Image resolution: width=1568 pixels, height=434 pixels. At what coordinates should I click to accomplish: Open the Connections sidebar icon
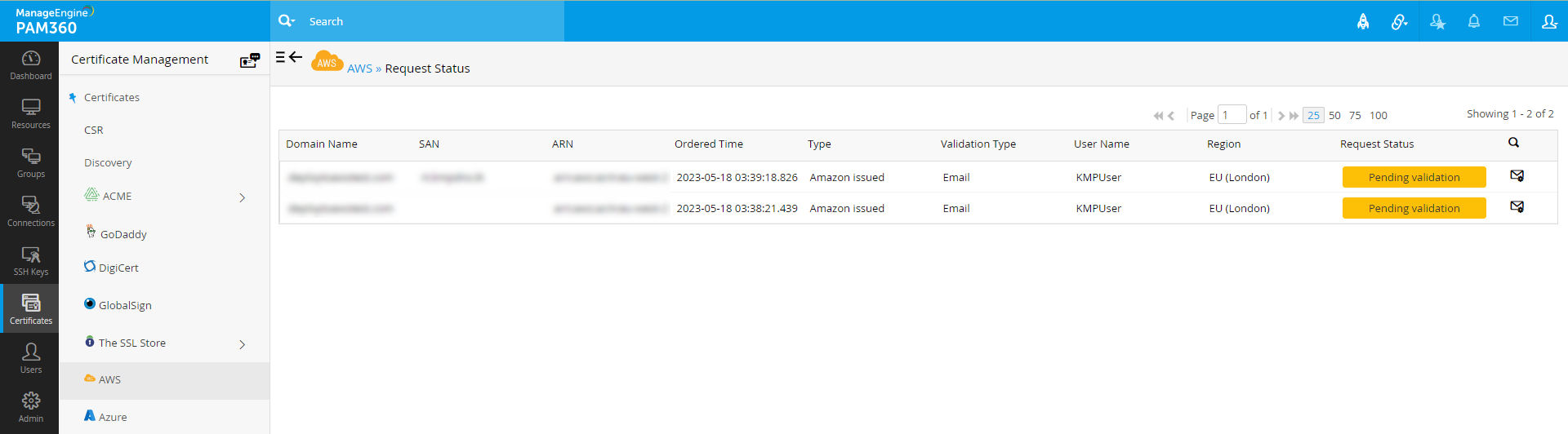pyautogui.click(x=30, y=211)
